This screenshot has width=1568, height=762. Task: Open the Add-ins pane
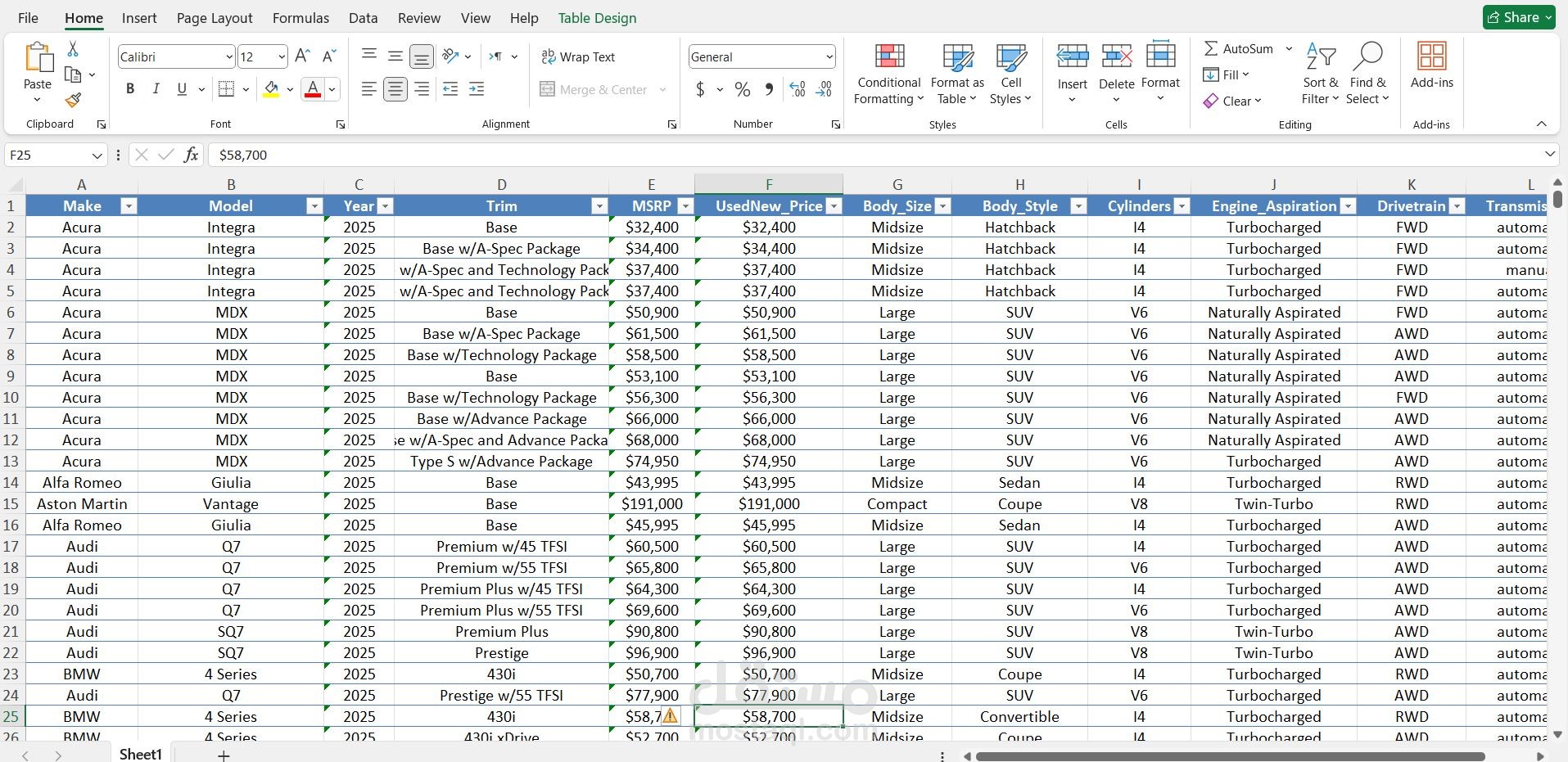[1432, 65]
